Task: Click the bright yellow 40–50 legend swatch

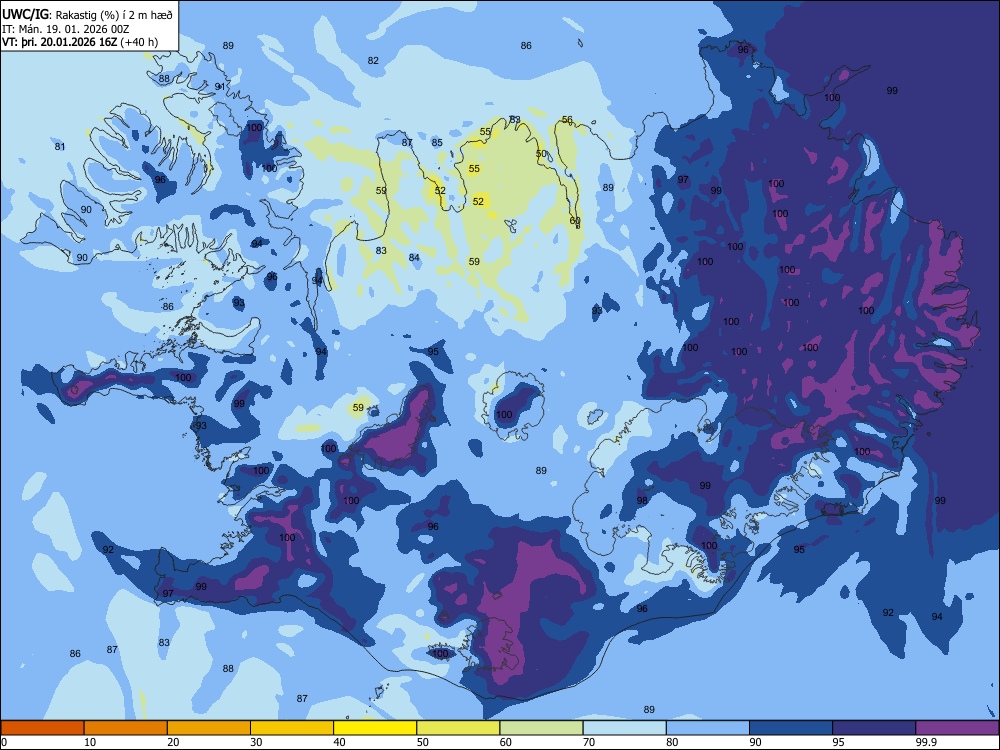Action: [x=375, y=728]
